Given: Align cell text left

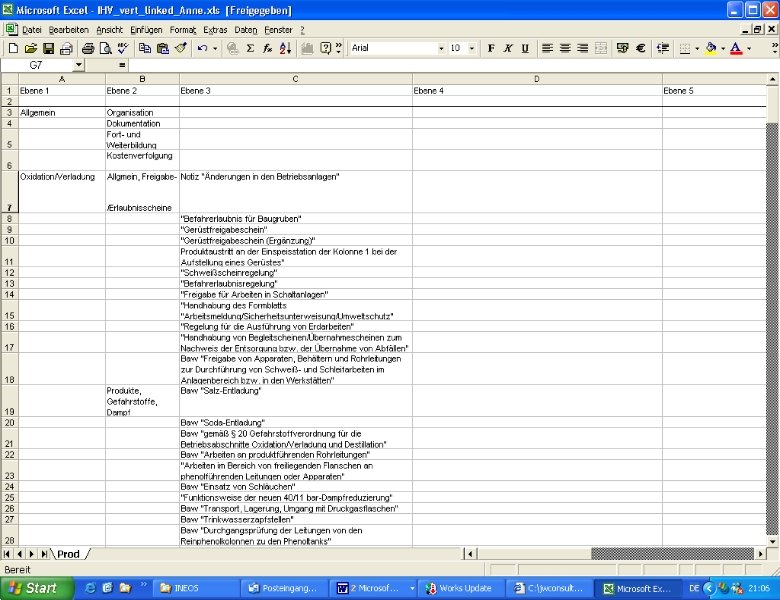Looking at the screenshot, I should coord(547,48).
